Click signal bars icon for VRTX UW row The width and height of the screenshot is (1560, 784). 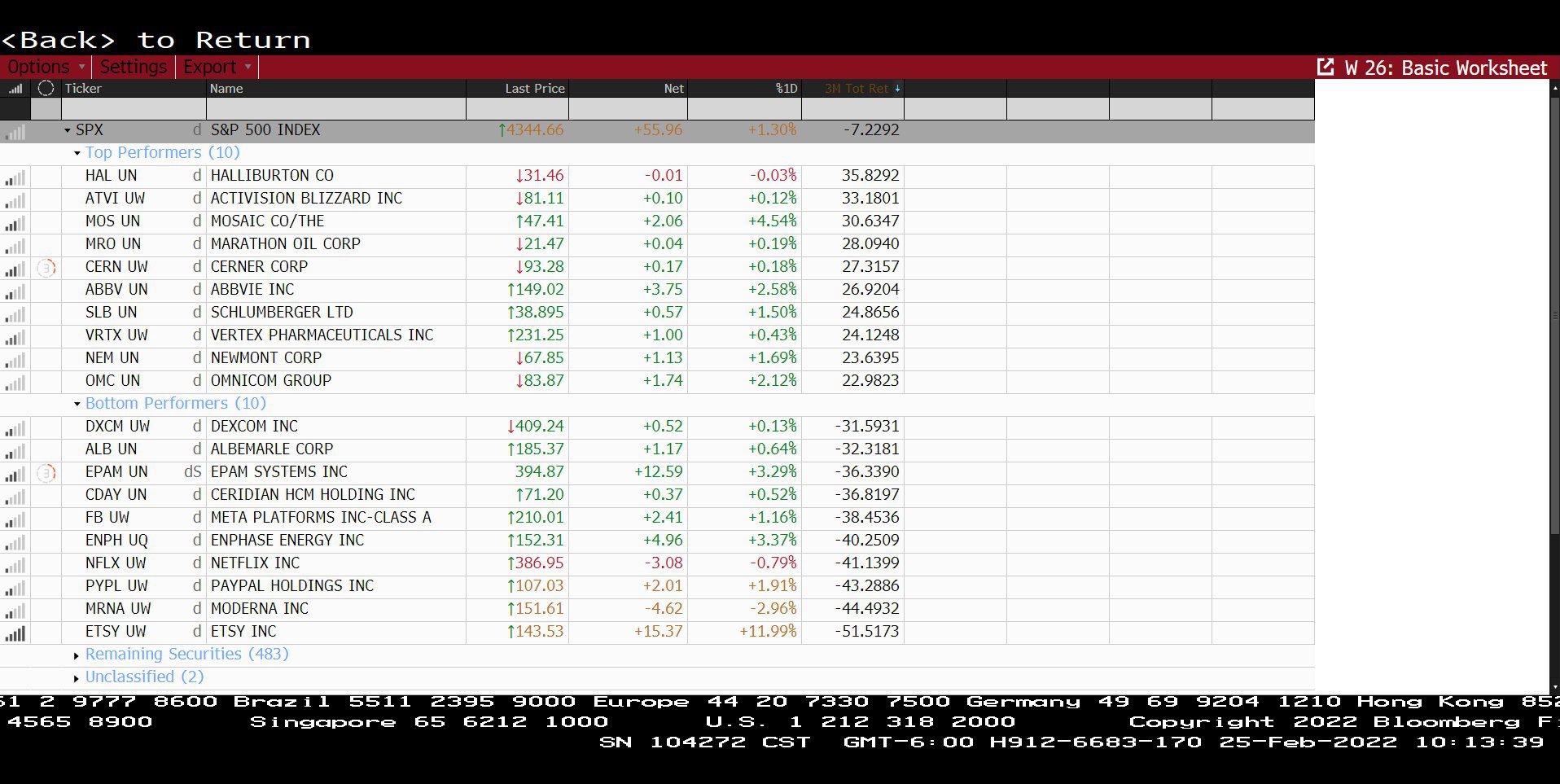tap(15, 336)
